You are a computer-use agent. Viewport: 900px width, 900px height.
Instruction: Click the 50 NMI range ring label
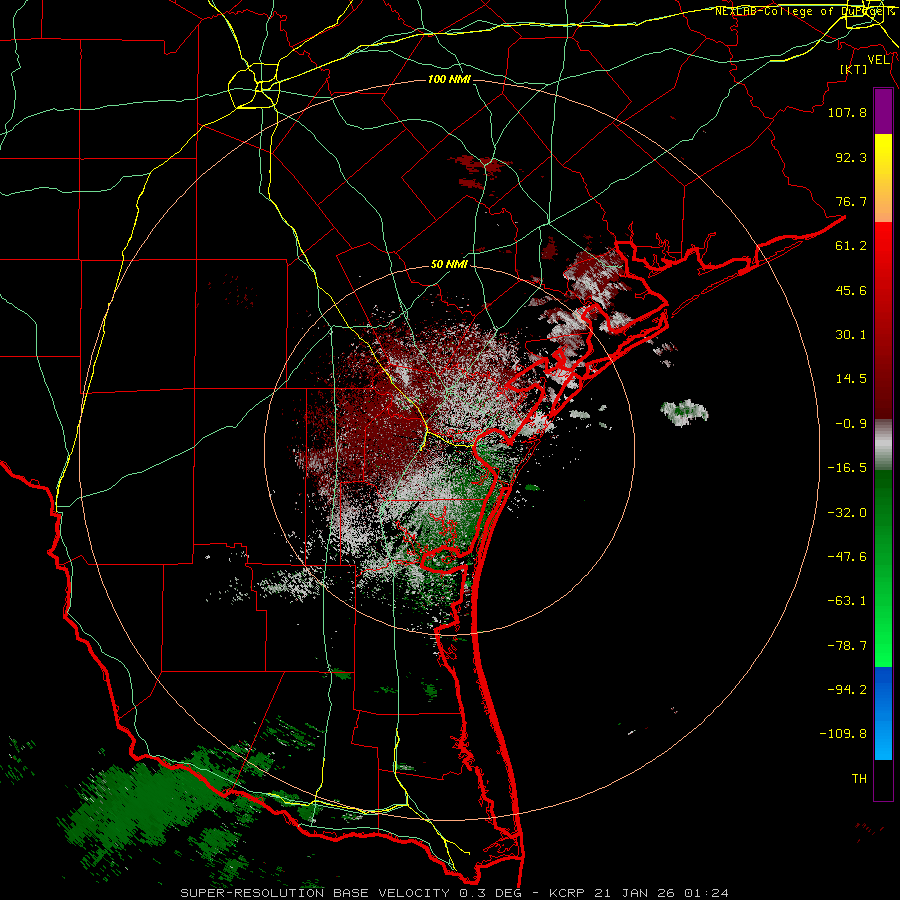[x=449, y=265]
